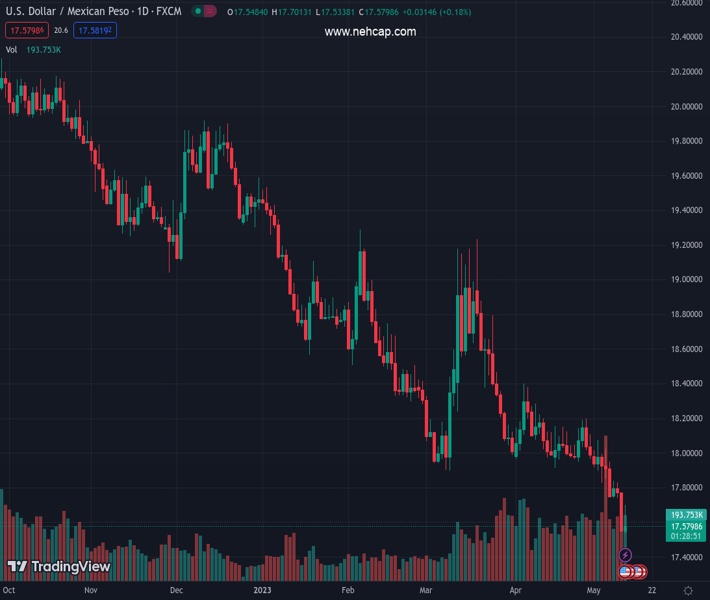This screenshot has height=600, width=710.
Task: Click the current price label 17.57986 on axis
Action: [x=686, y=526]
